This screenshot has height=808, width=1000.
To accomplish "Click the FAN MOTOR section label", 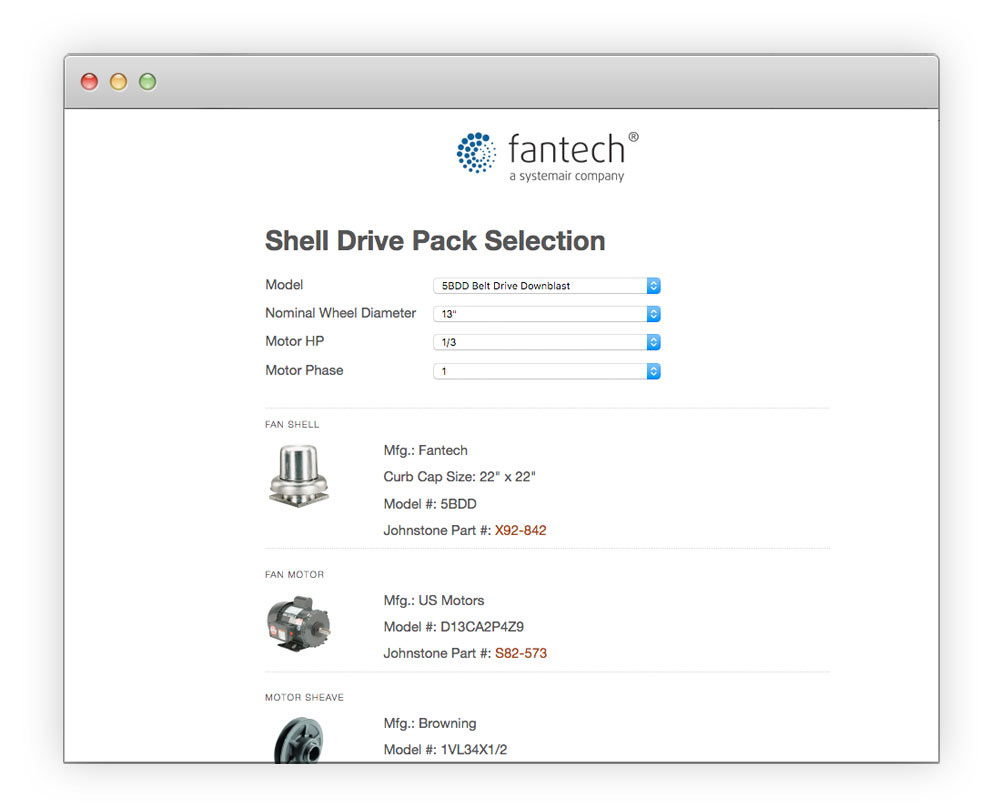I will tap(295, 575).
